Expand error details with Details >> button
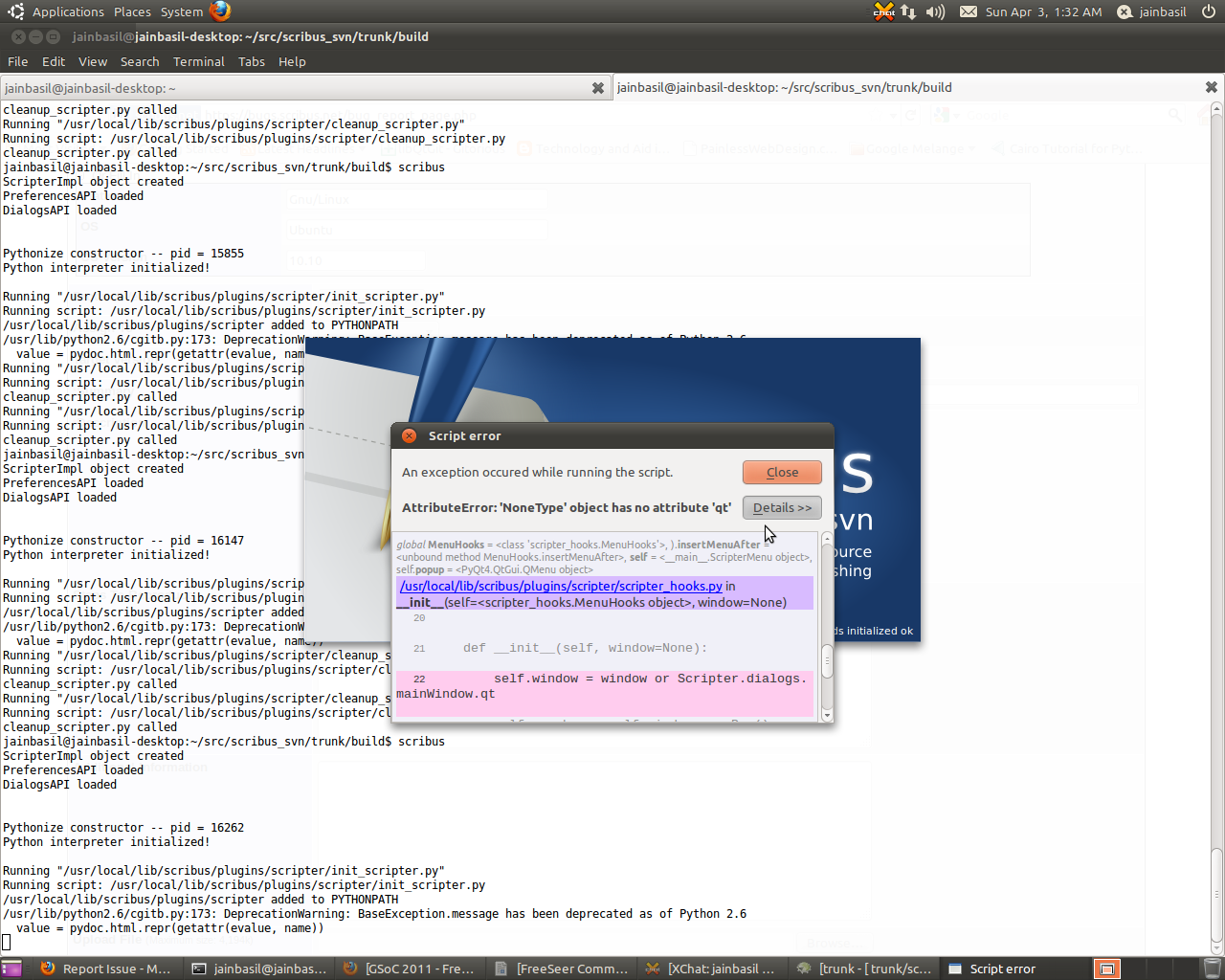 coord(781,508)
